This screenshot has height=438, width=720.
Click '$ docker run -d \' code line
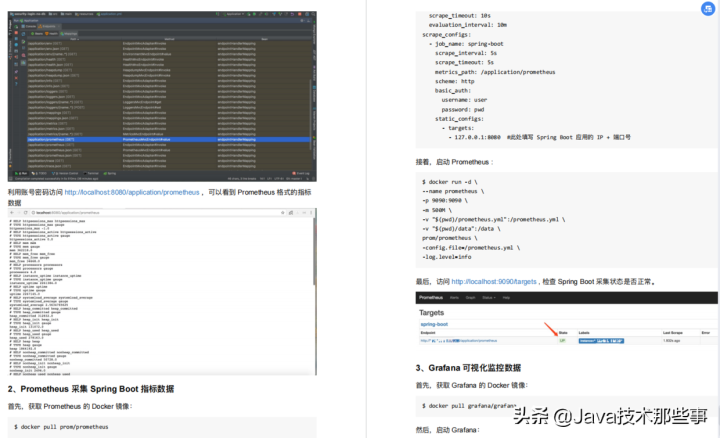click(450, 182)
